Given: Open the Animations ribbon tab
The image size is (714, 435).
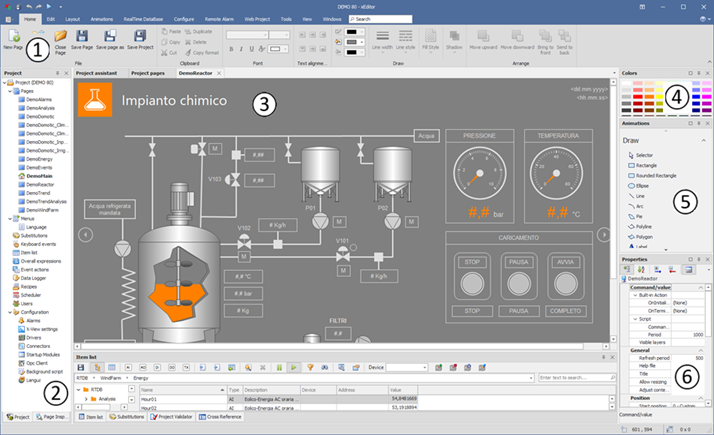Looking at the screenshot, I should click(x=102, y=18).
